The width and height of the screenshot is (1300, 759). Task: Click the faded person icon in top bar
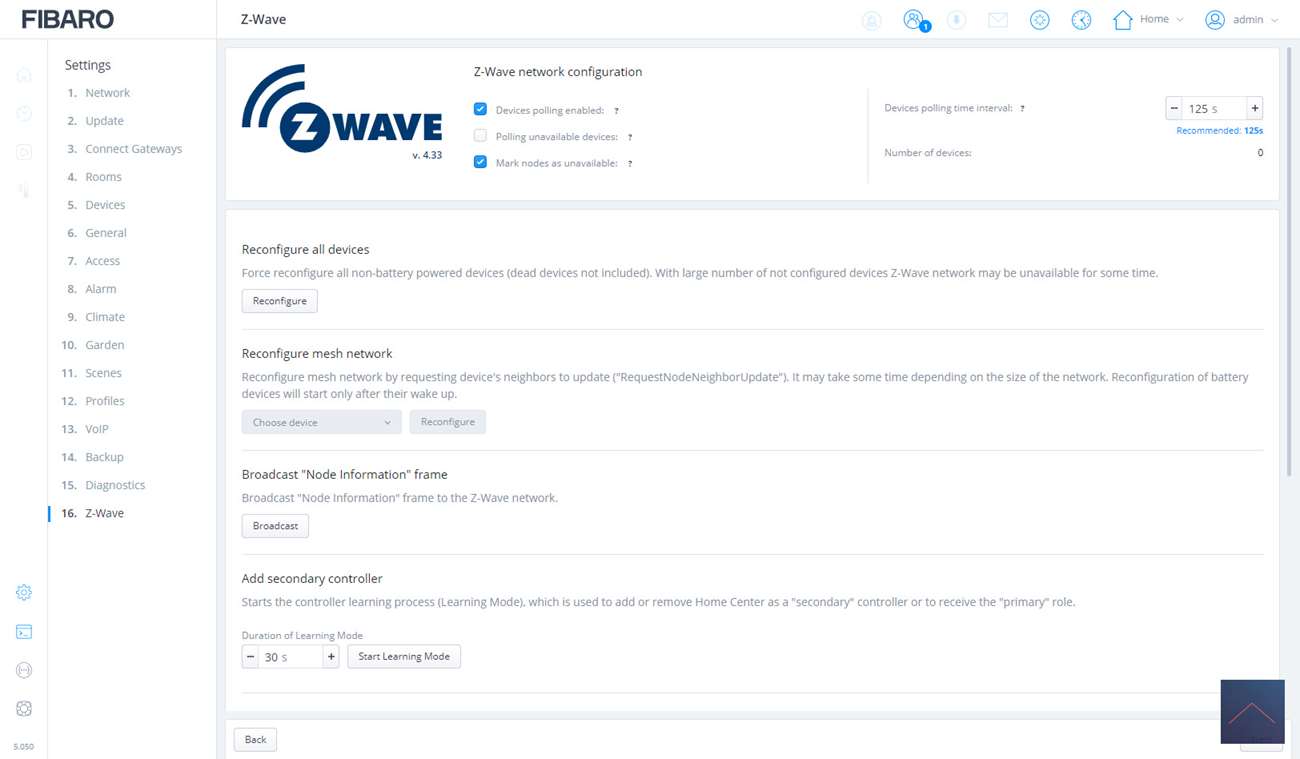click(x=872, y=20)
